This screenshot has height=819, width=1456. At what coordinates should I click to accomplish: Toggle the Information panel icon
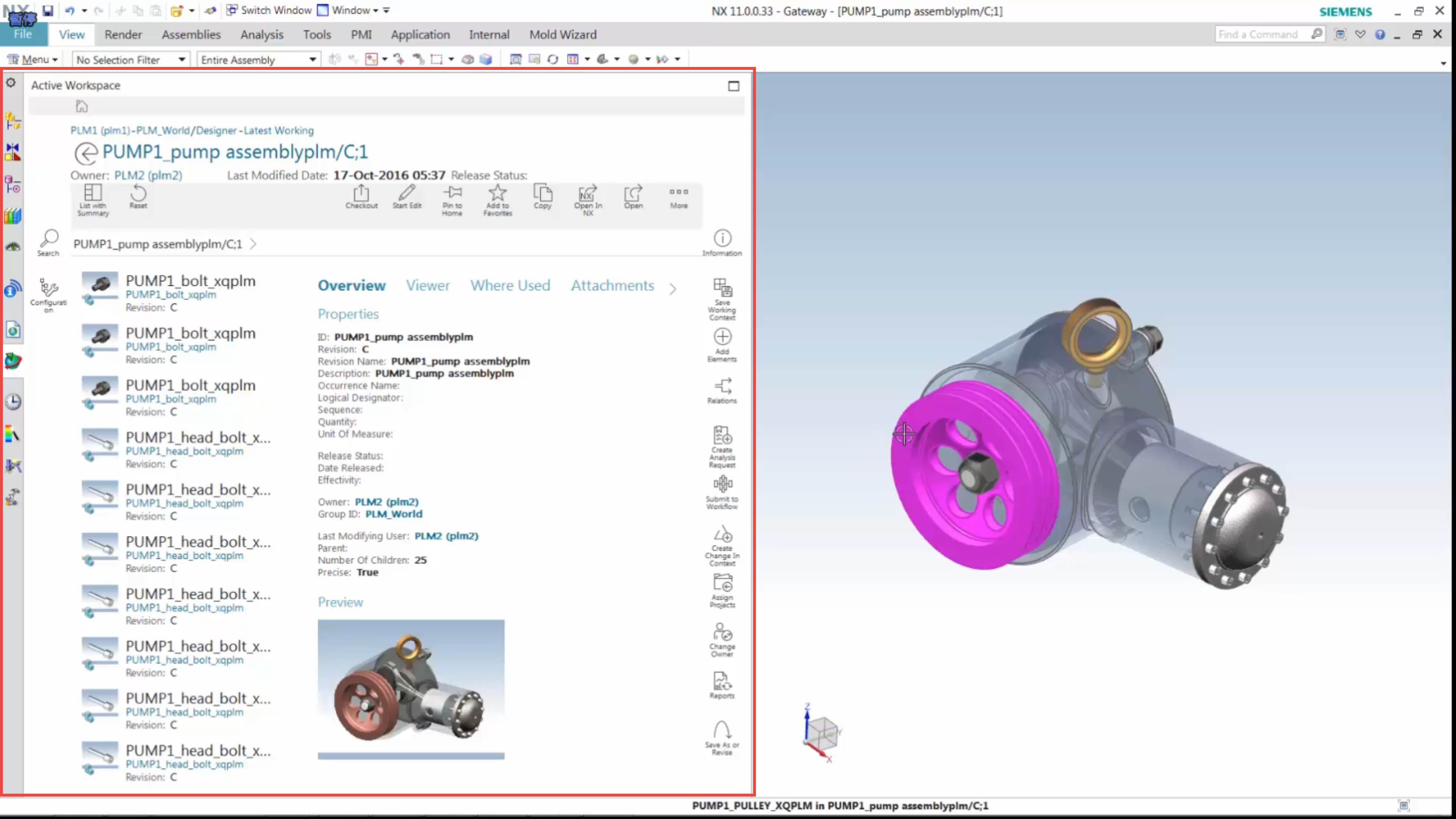(x=722, y=243)
